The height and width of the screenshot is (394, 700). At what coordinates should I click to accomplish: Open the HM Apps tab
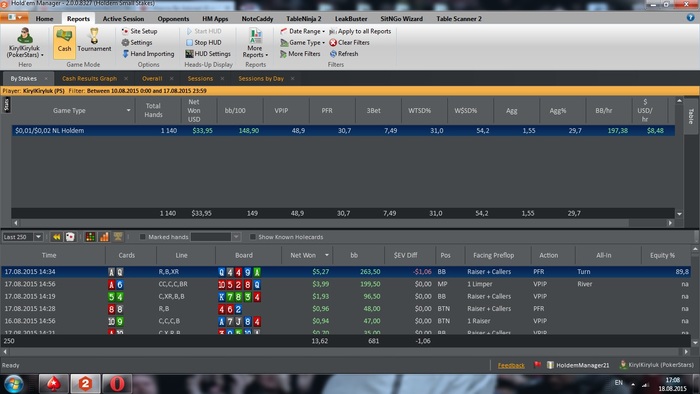click(215, 19)
